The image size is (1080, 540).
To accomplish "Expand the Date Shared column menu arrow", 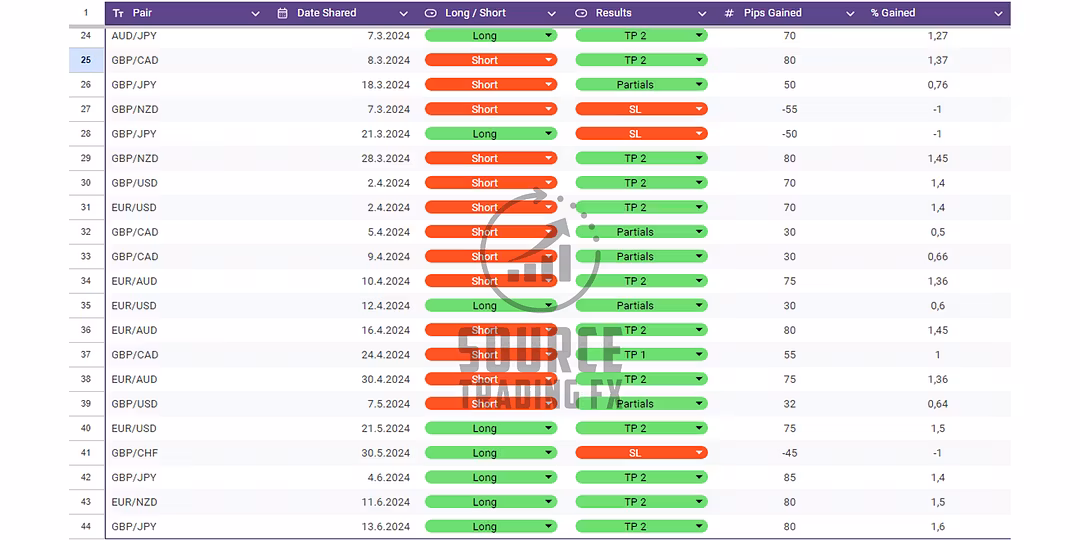I will click(404, 14).
